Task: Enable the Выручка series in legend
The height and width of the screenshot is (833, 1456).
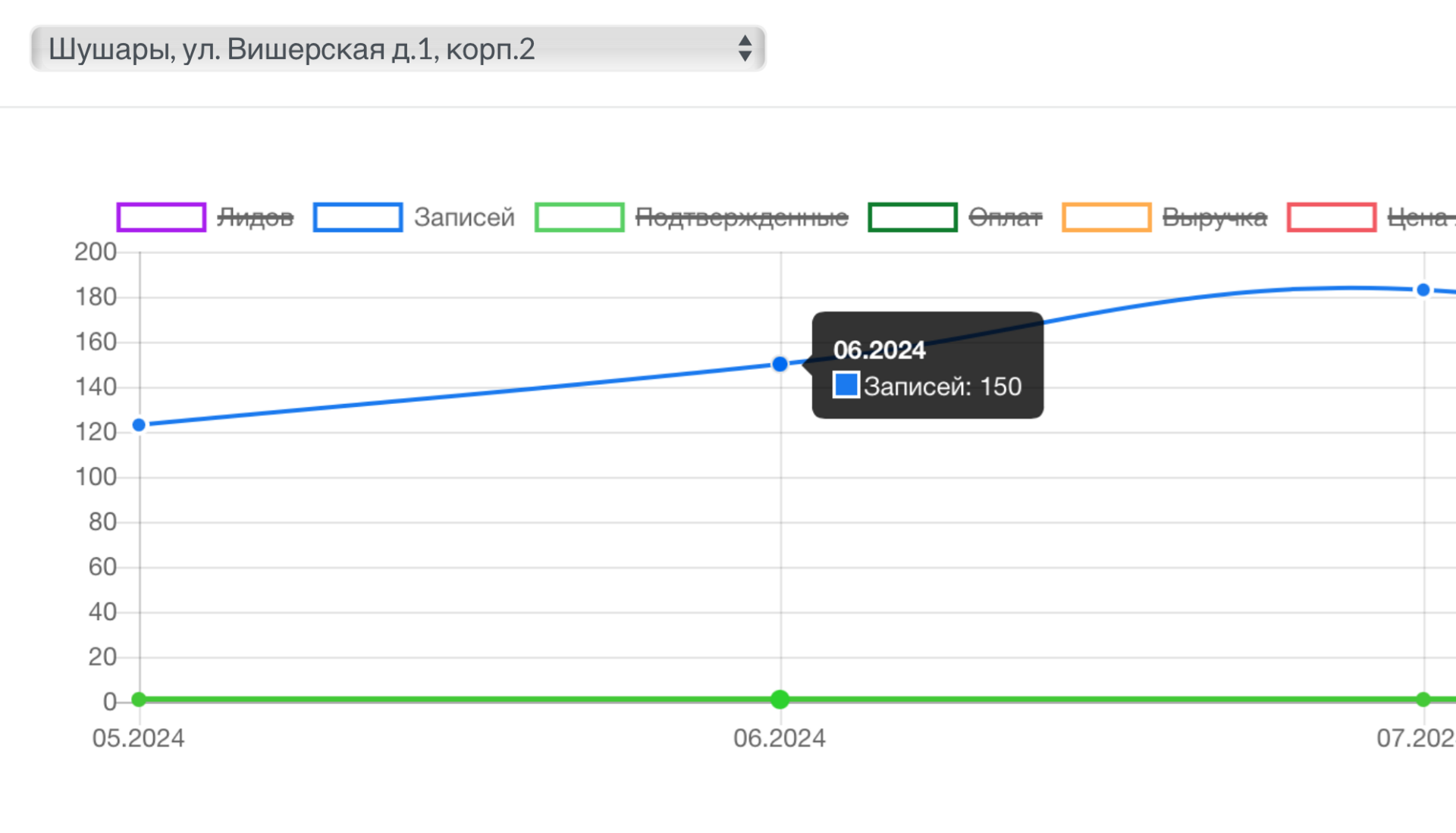Action: (x=1214, y=218)
